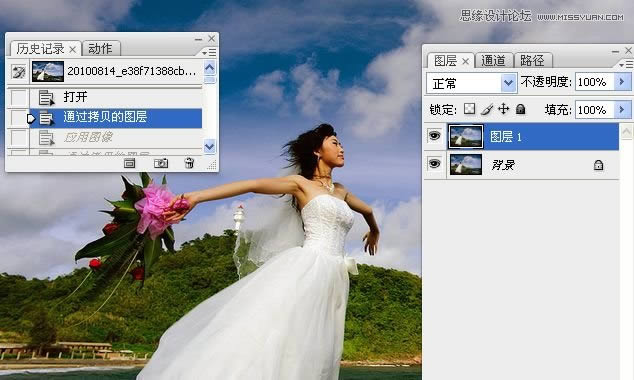Click the camera new snapshot icon
The width and height of the screenshot is (634, 380).
161,163
